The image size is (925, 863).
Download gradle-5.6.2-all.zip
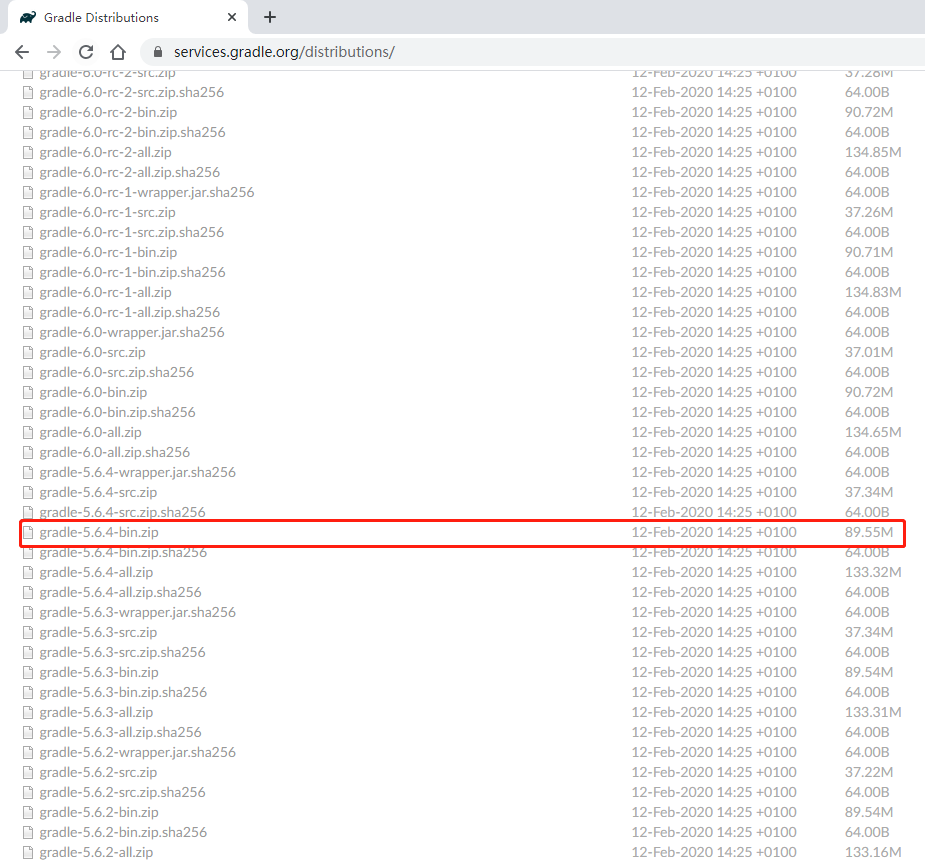[96, 852]
